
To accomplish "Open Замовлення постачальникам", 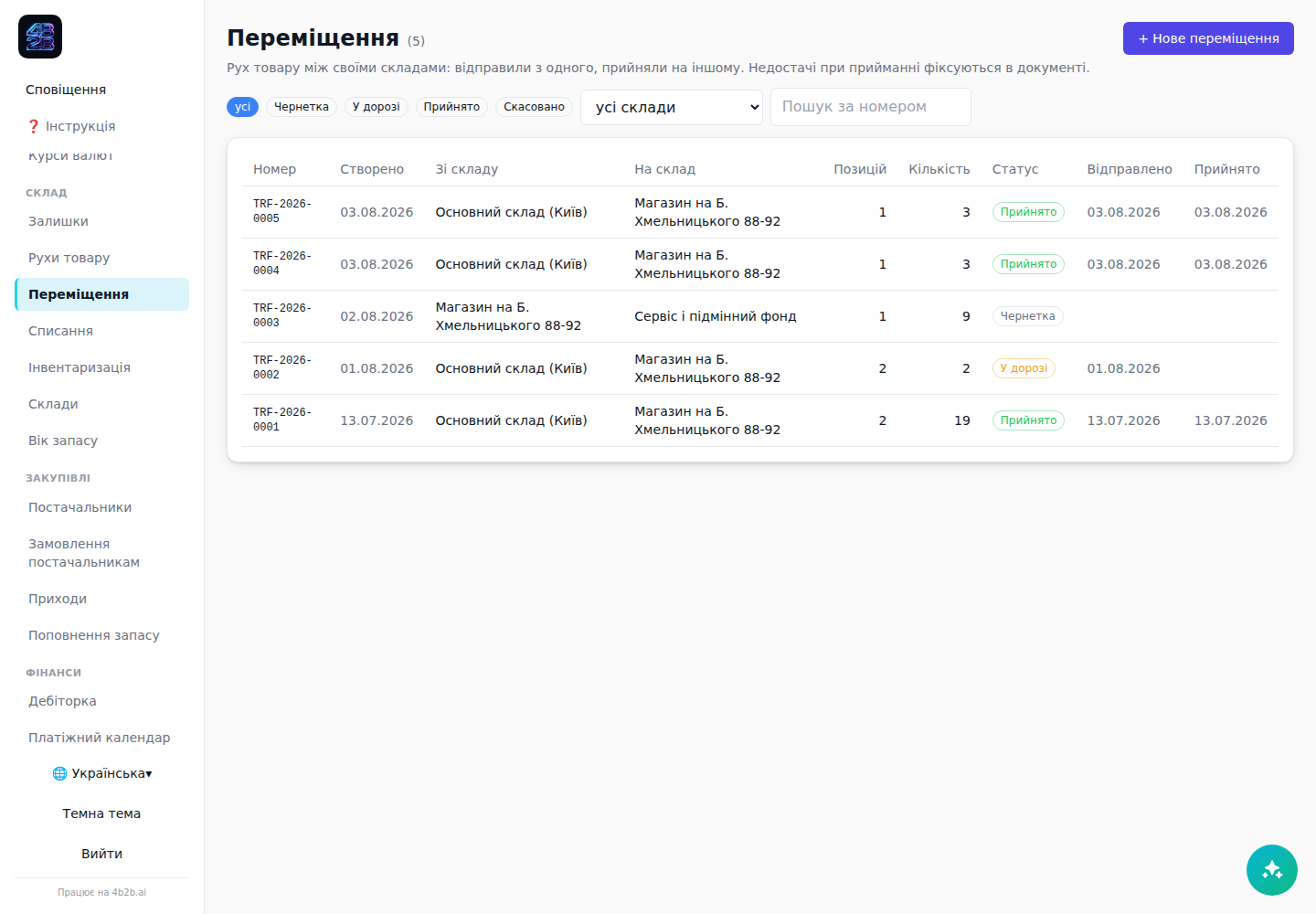I will pos(101,553).
